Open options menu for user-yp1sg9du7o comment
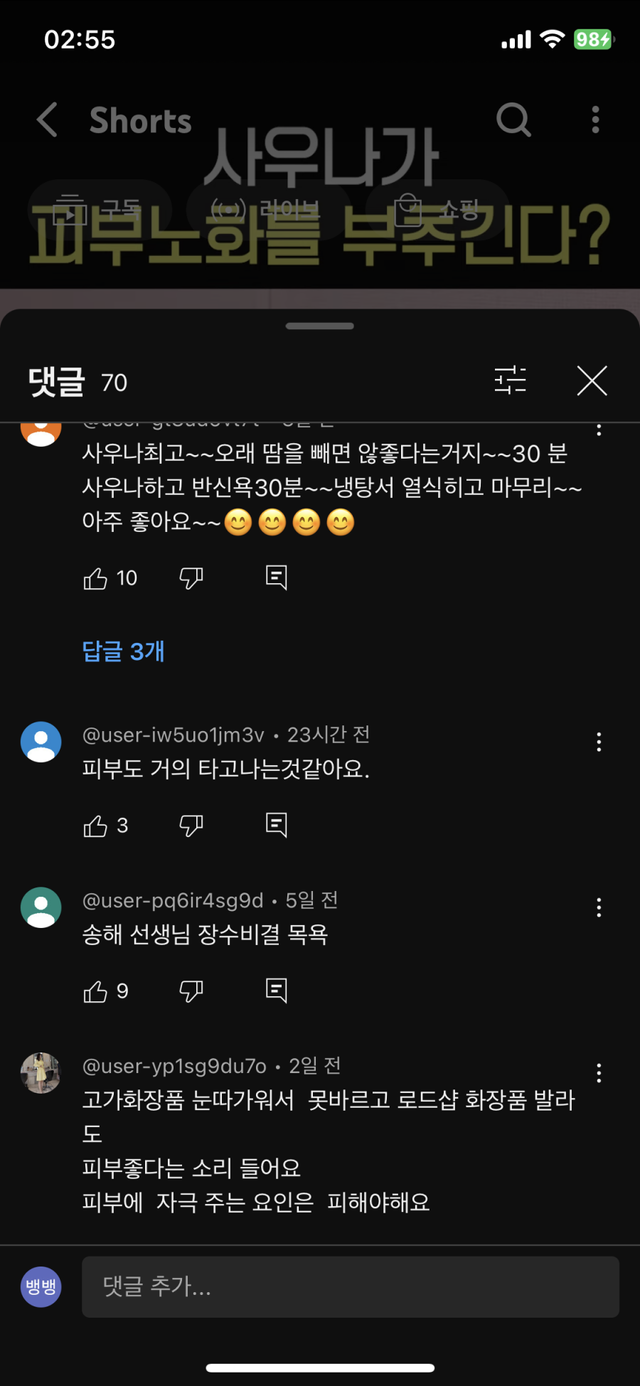The width and height of the screenshot is (640, 1386). coord(598,1073)
